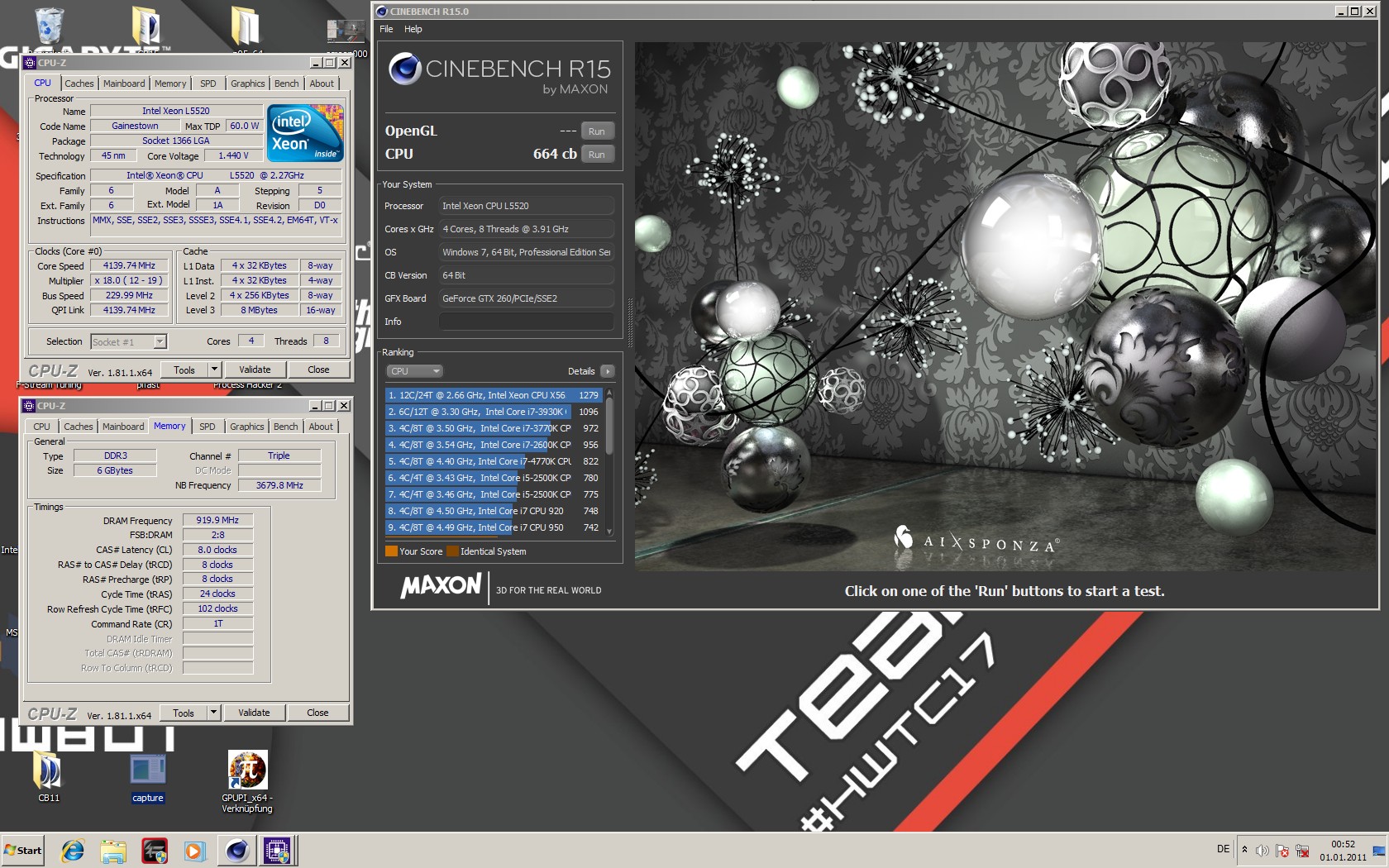
Task: Open Tools dropdown arrow in the lower CPU-Z window
Action: pos(213,713)
